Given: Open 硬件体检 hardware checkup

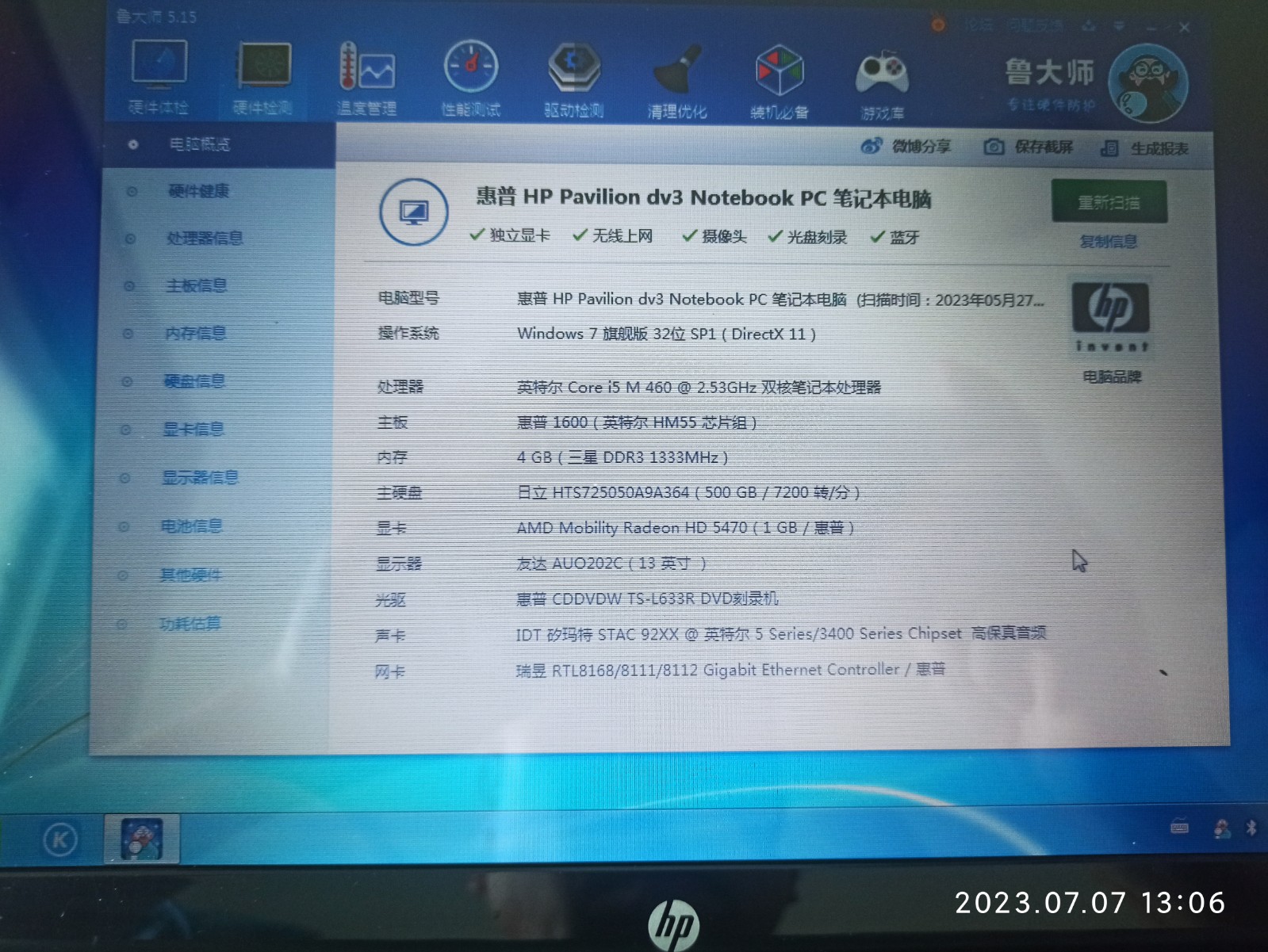Looking at the screenshot, I should coord(159,78).
